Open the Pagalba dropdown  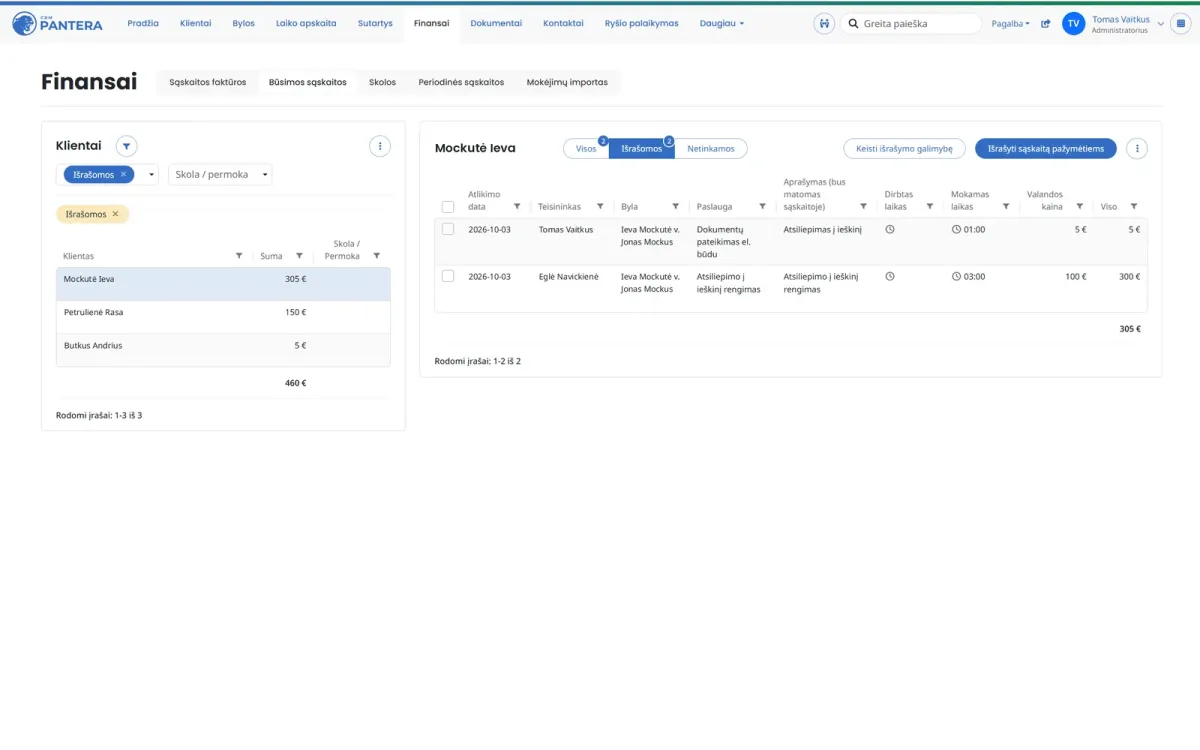click(1010, 23)
